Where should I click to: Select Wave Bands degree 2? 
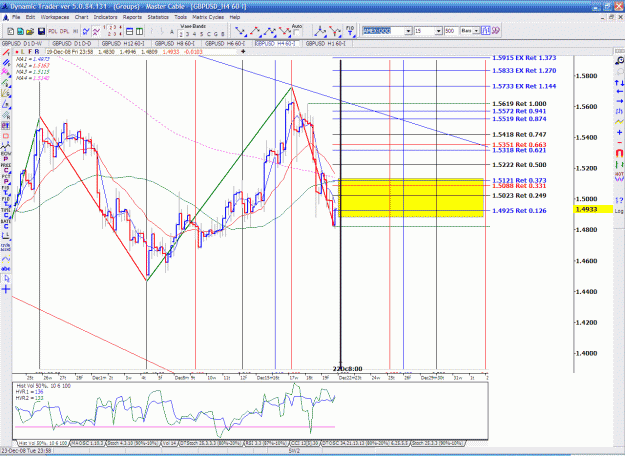tap(181, 34)
